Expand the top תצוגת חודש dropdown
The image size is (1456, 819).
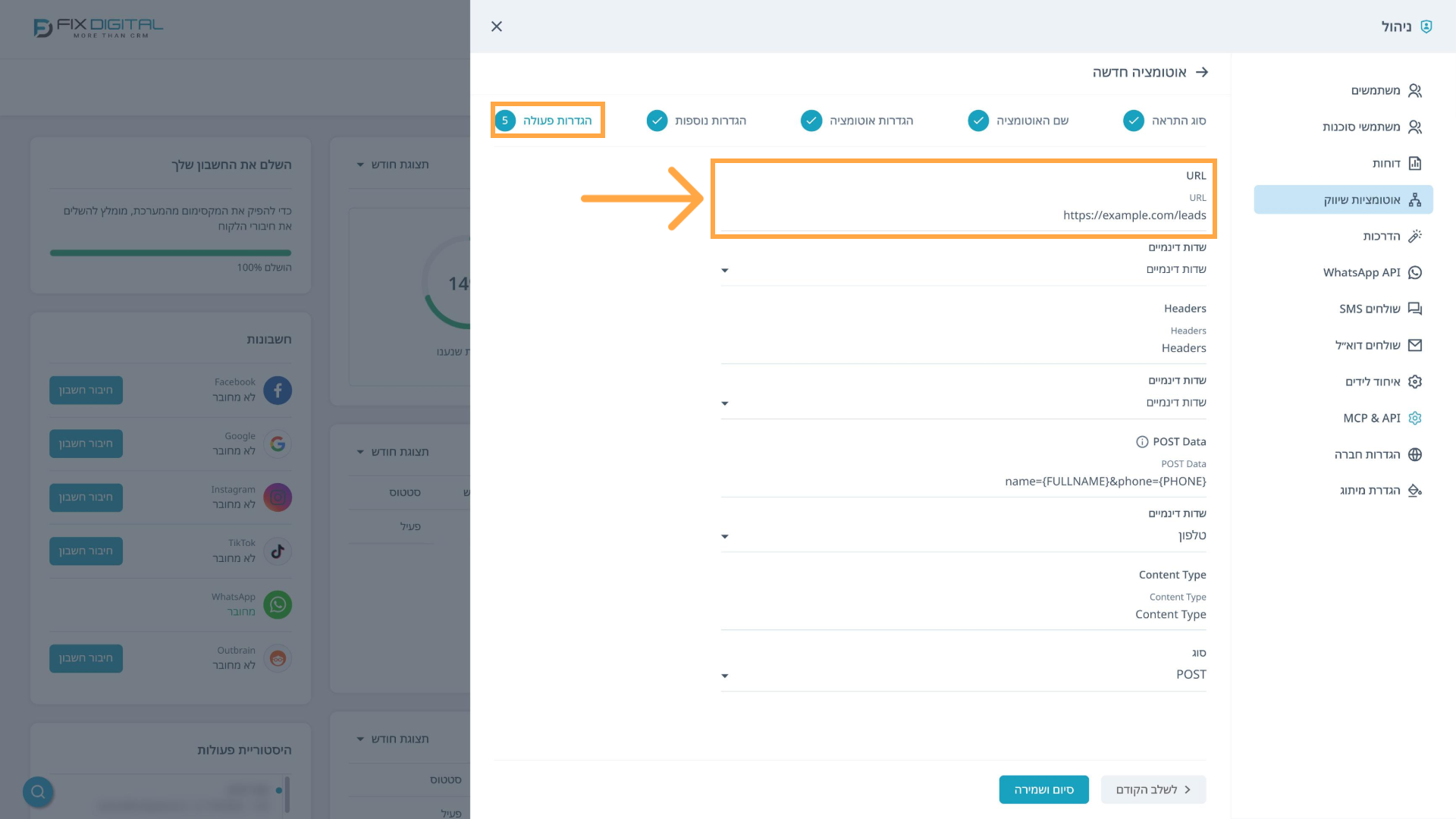click(x=393, y=165)
